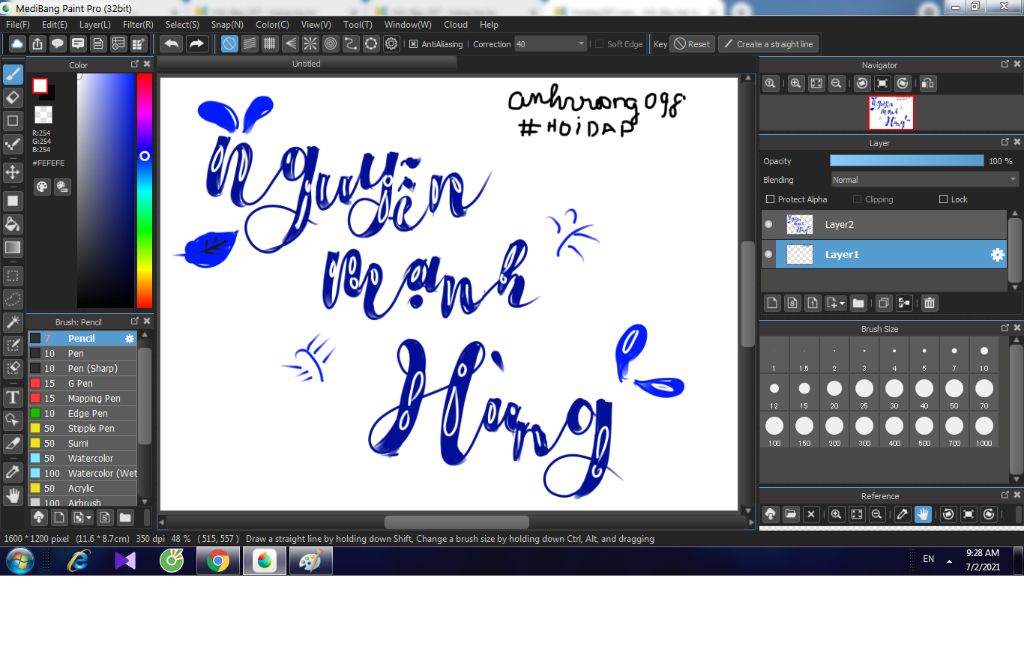Open the cloud save icon in toolbar

(x=17, y=44)
